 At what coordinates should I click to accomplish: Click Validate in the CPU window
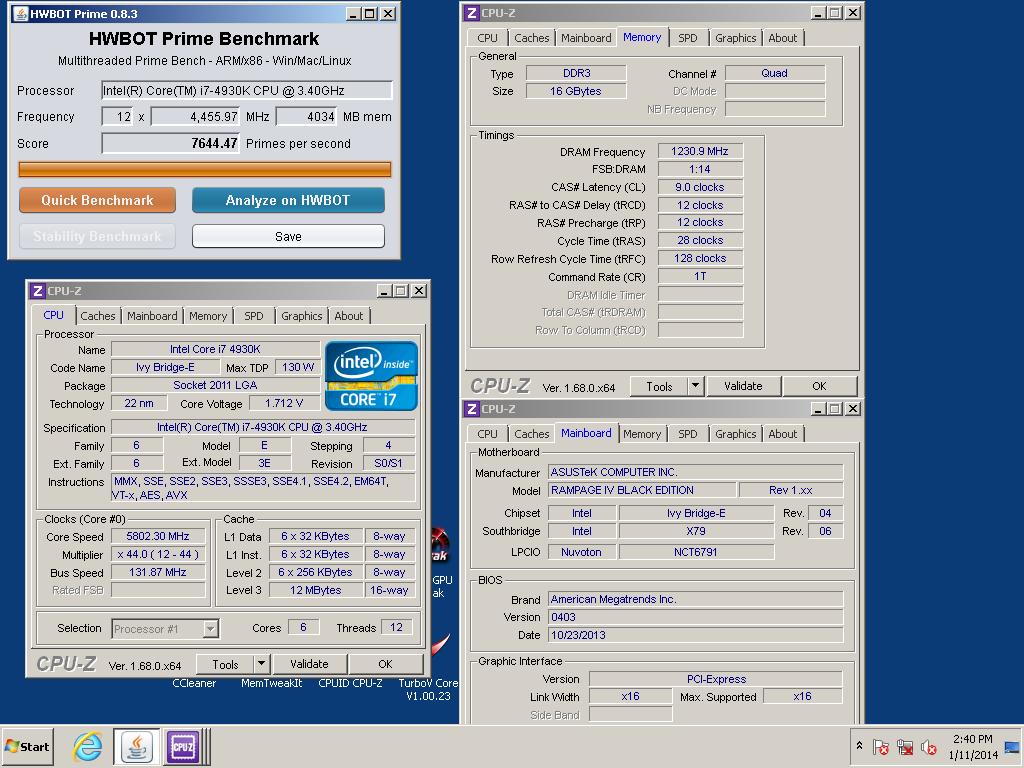310,664
